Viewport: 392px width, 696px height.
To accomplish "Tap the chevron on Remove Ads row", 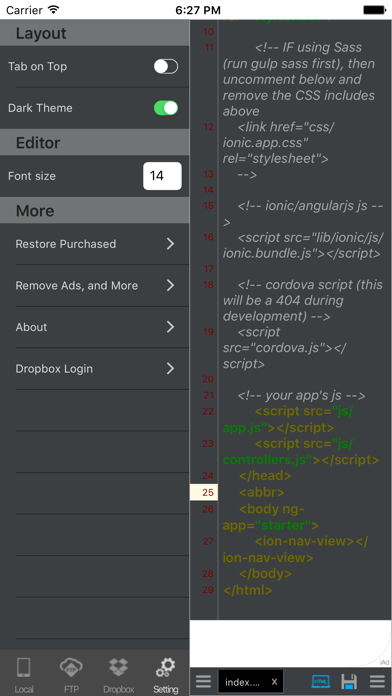I will click(x=170, y=285).
